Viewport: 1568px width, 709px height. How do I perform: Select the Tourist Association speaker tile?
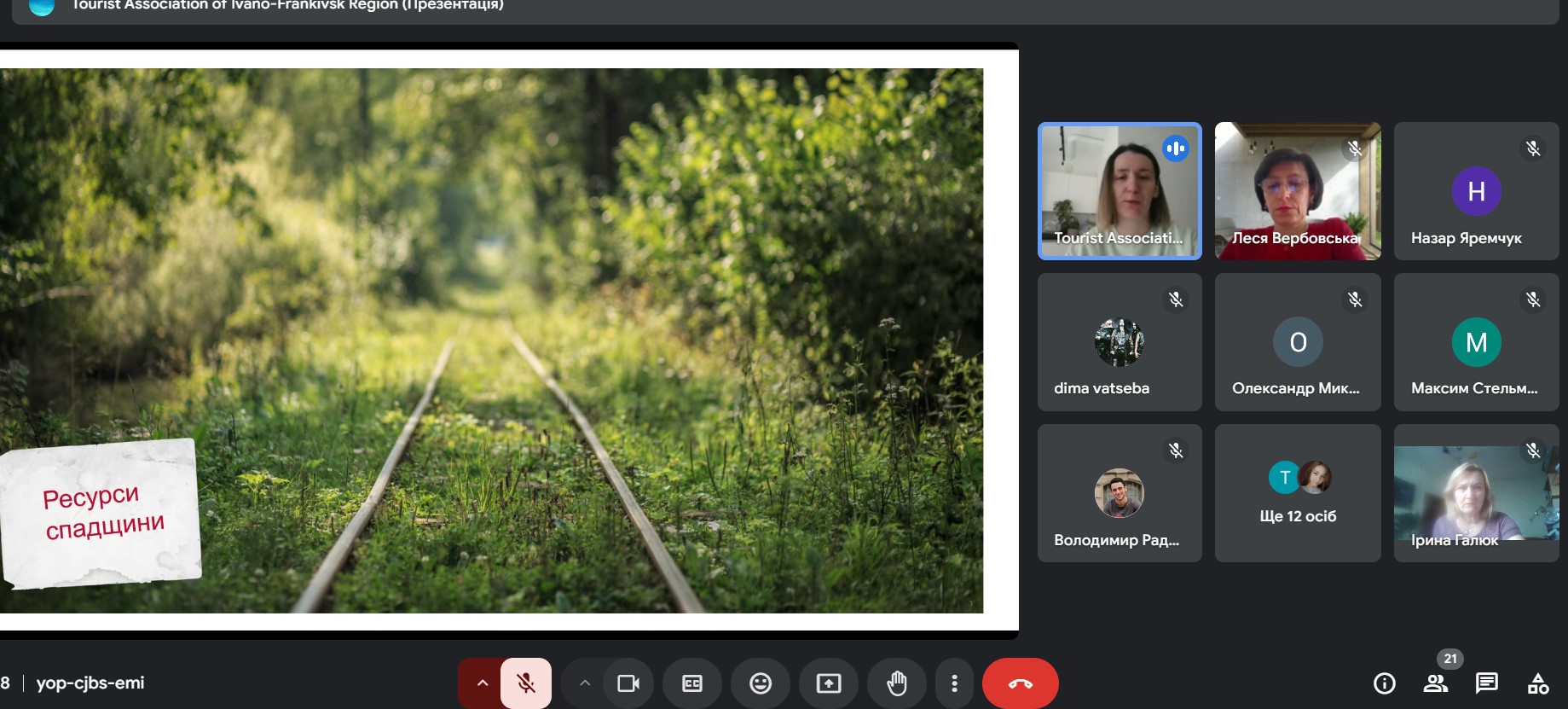pyautogui.click(x=1120, y=191)
